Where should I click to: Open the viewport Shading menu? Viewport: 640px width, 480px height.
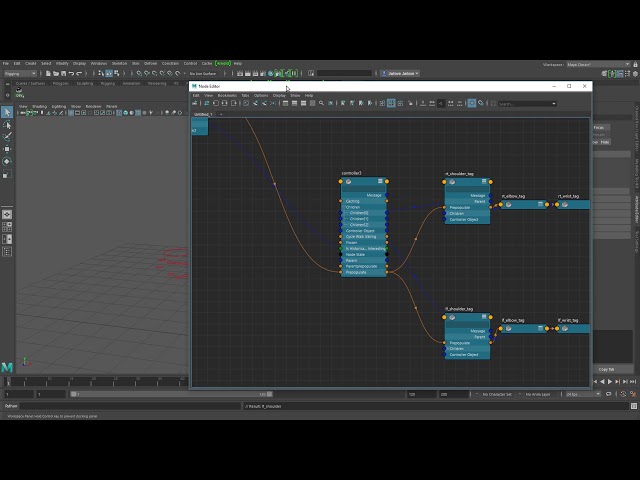[x=40, y=107]
